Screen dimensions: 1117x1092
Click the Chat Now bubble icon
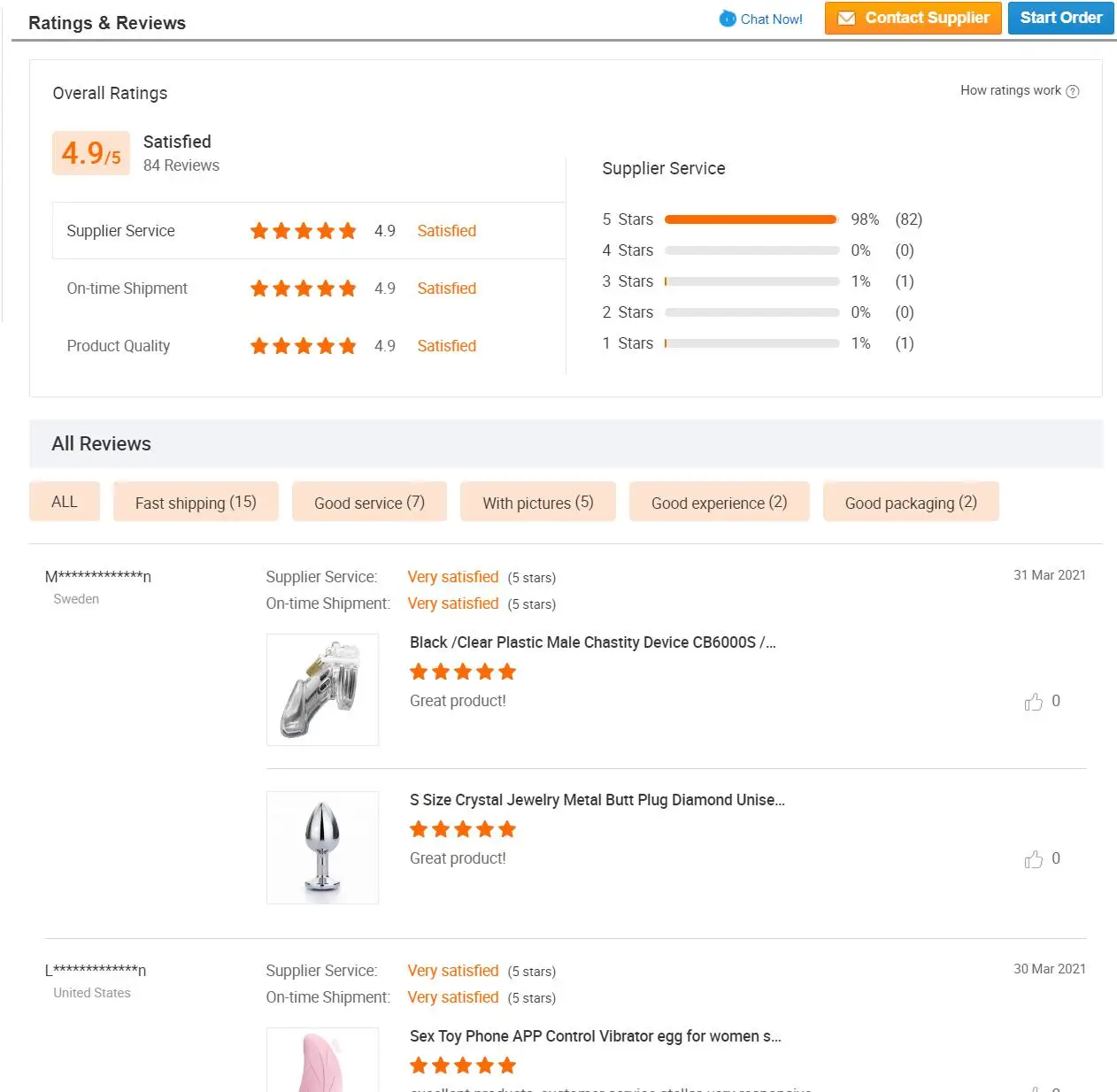(x=728, y=19)
